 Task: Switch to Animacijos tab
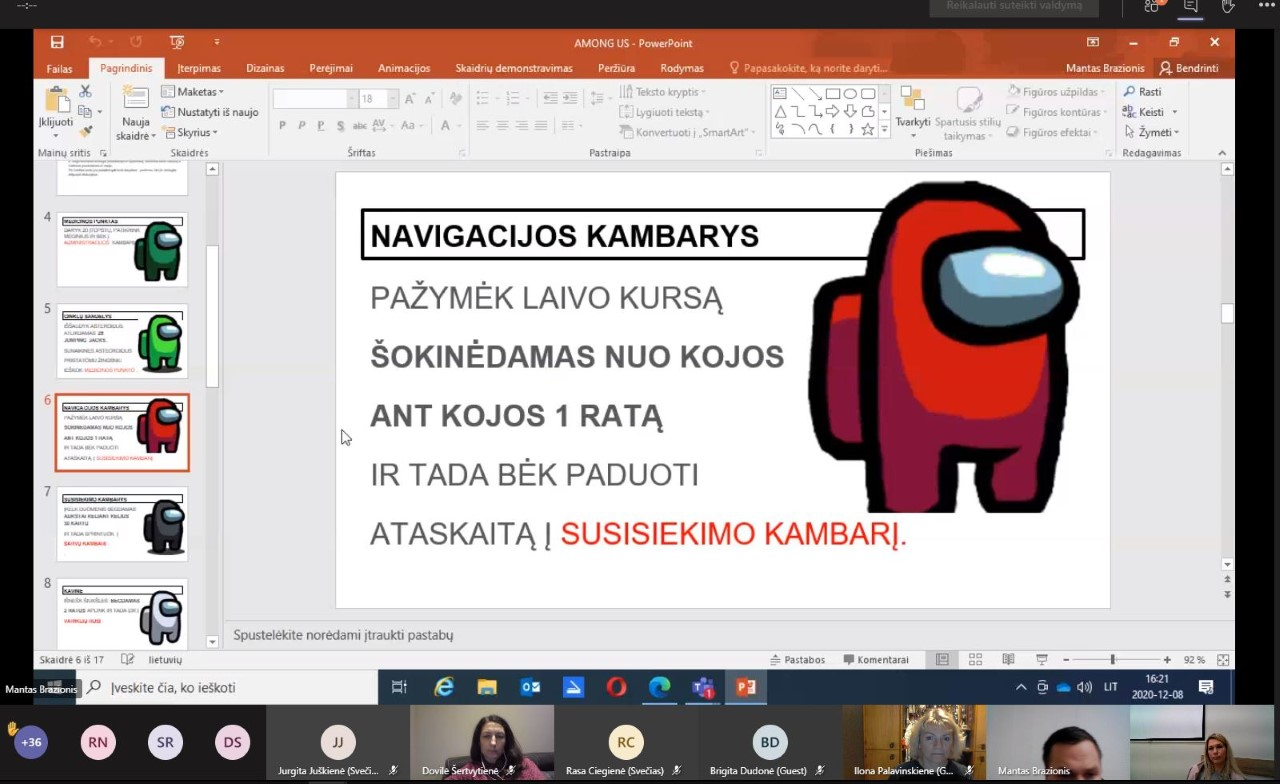point(404,68)
